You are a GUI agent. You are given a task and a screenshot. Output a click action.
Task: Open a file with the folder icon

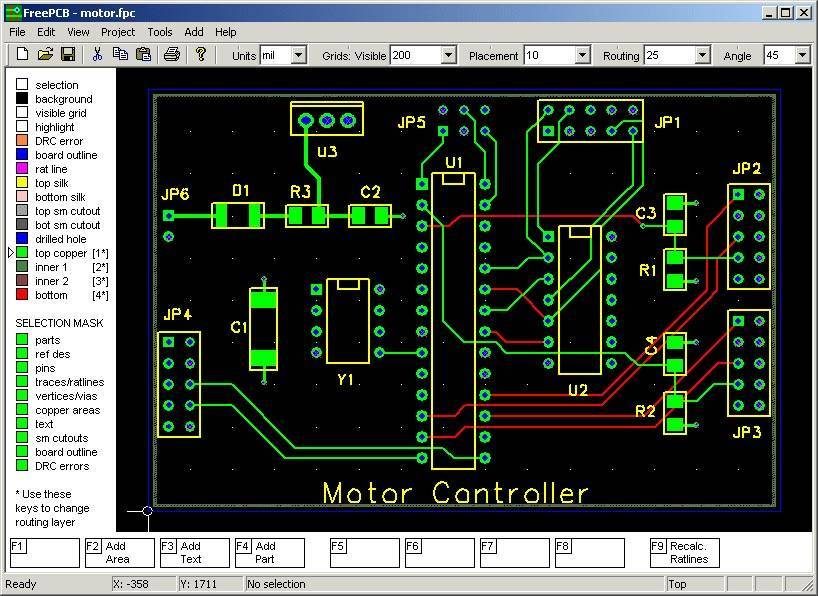pyautogui.click(x=45, y=54)
